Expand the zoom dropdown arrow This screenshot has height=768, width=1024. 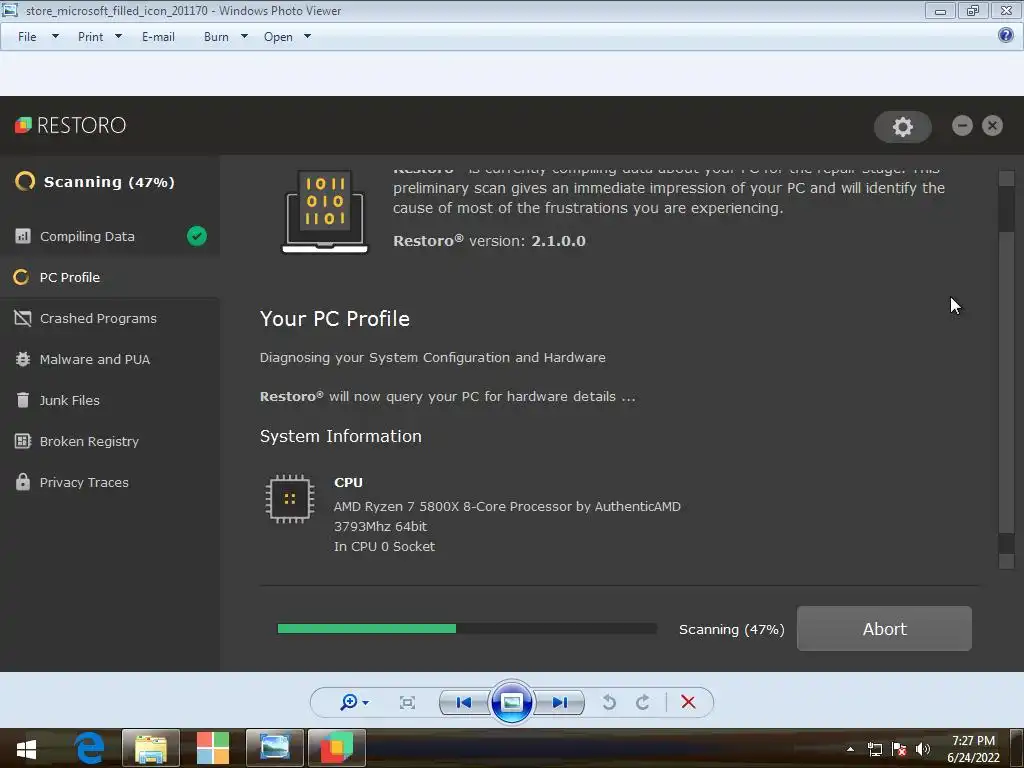pyautogui.click(x=365, y=703)
